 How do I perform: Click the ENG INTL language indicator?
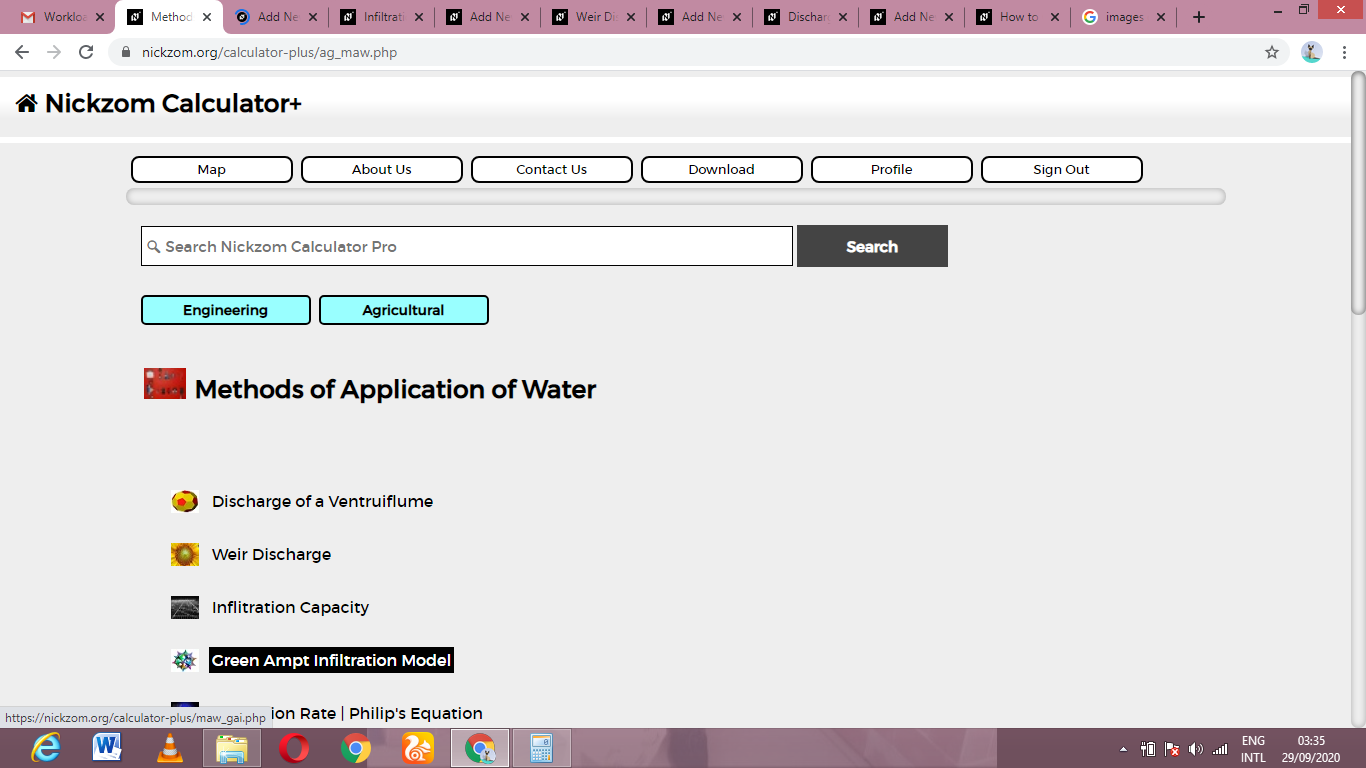pyautogui.click(x=1253, y=749)
